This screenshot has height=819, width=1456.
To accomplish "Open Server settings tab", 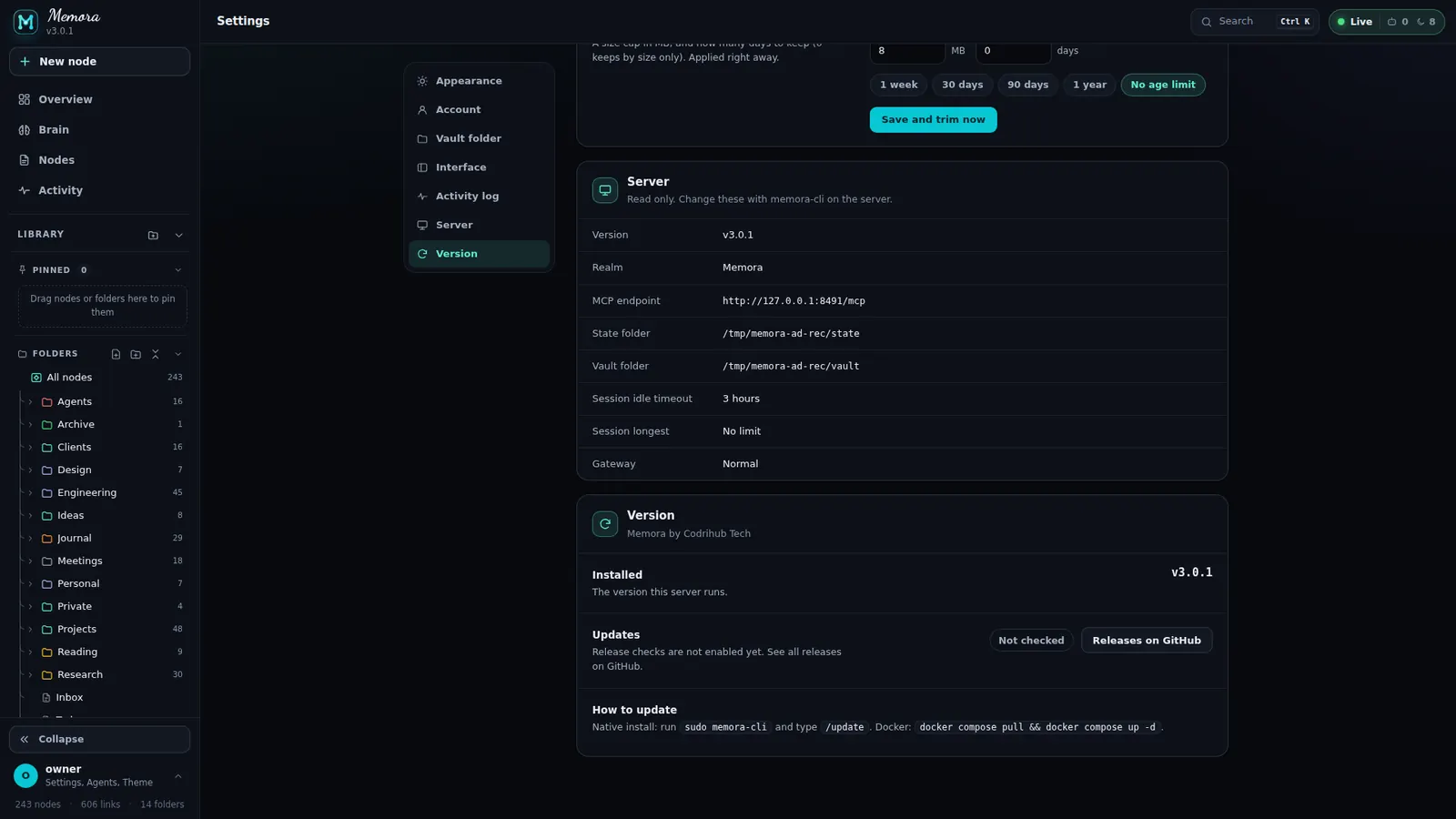I will click(x=479, y=225).
